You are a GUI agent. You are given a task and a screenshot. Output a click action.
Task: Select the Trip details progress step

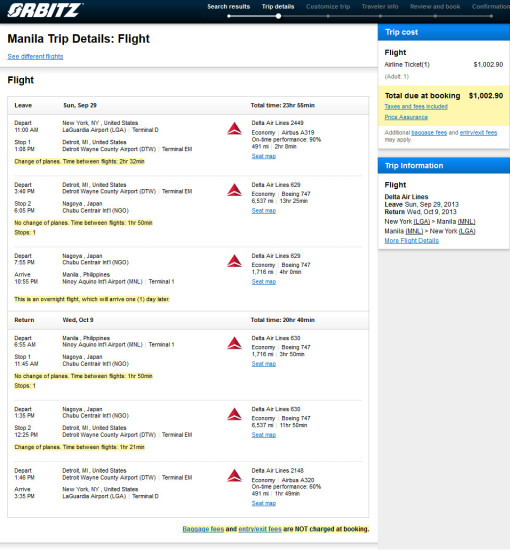coord(278,7)
